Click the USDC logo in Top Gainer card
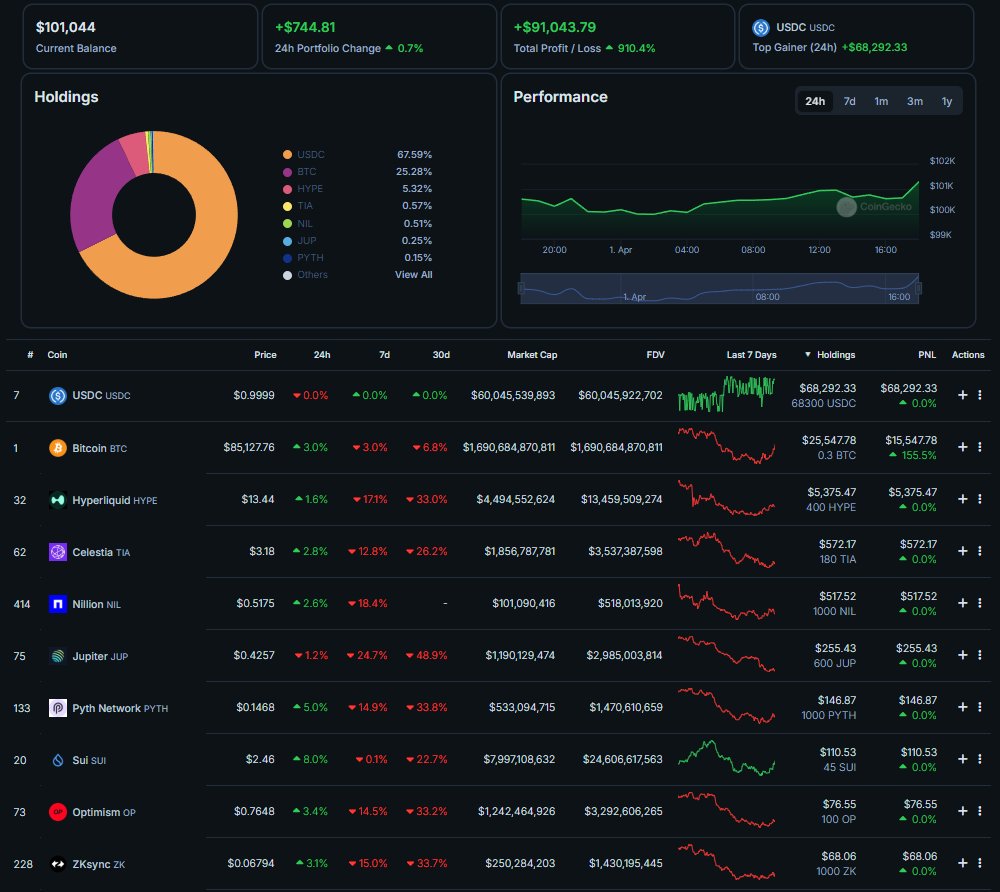This screenshot has width=1000, height=892. pyautogui.click(x=760, y=27)
